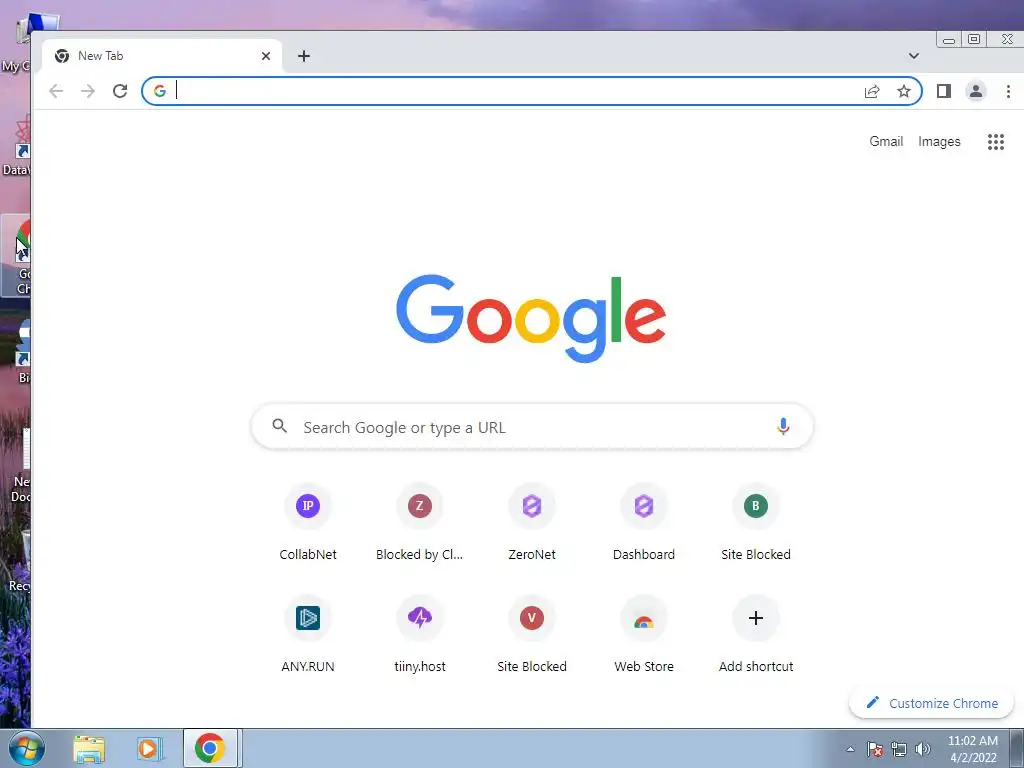Image resolution: width=1024 pixels, height=768 pixels.
Task: Close the New Tab tab
Action: click(x=266, y=56)
